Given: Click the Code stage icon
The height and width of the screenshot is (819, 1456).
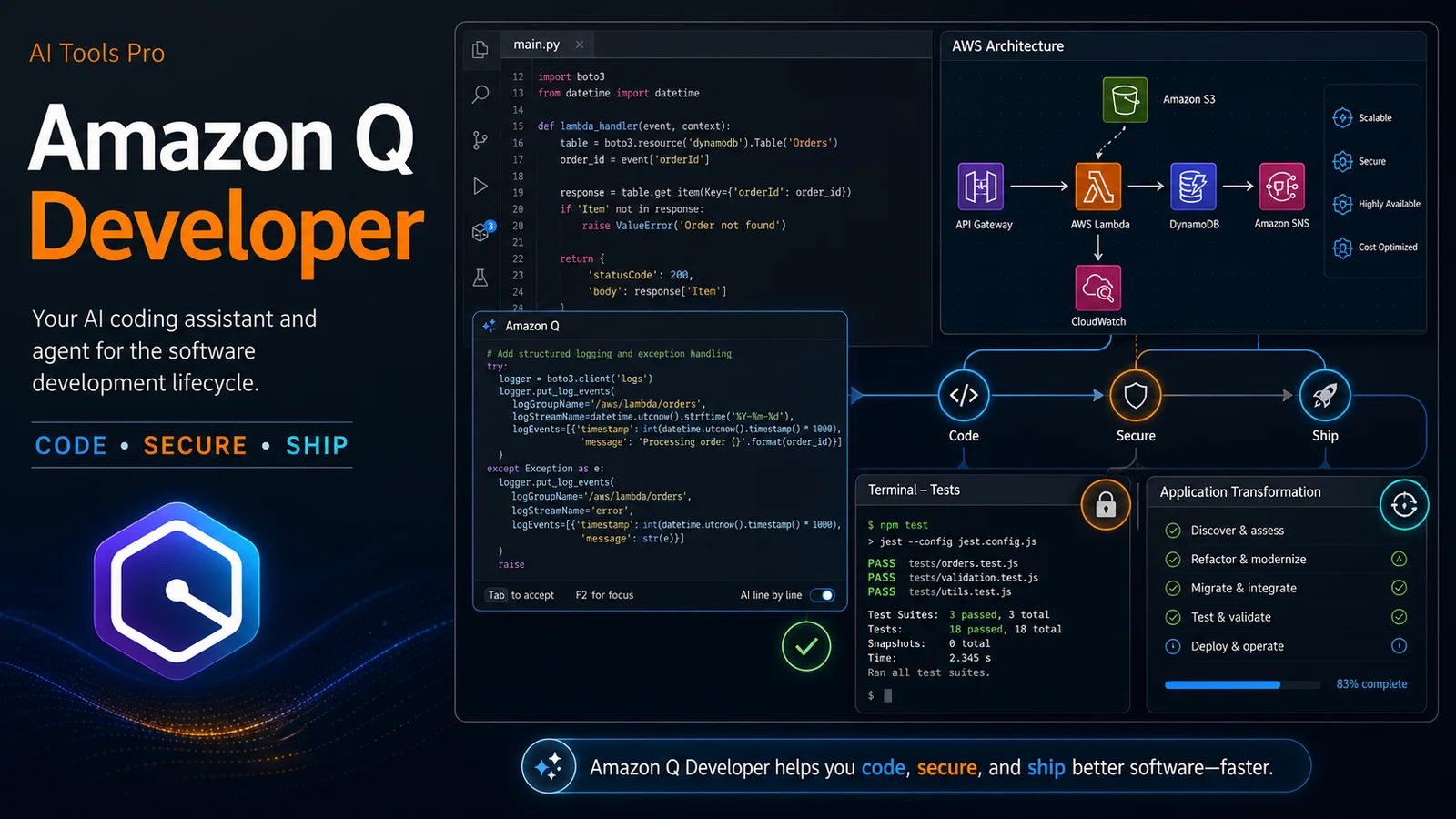Looking at the screenshot, I should [x=964, y=395].
